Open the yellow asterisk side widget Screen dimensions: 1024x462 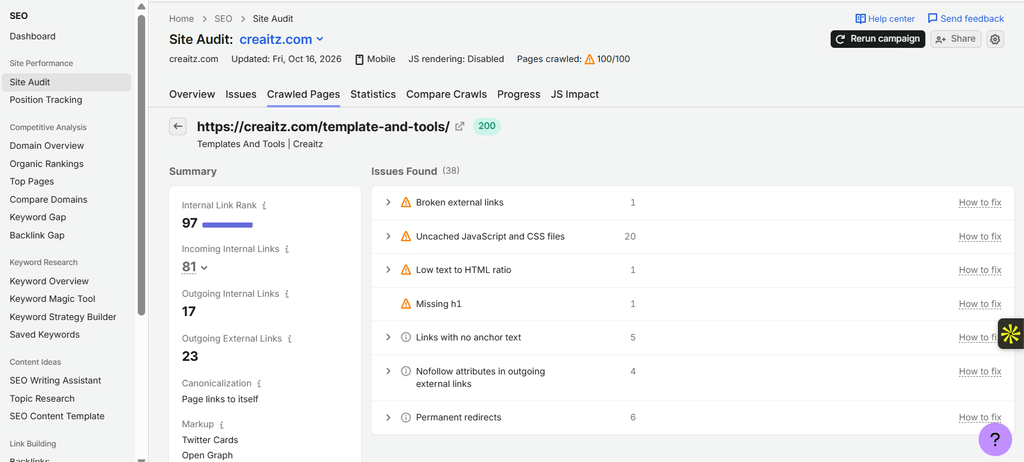[x=1010, y=334]
